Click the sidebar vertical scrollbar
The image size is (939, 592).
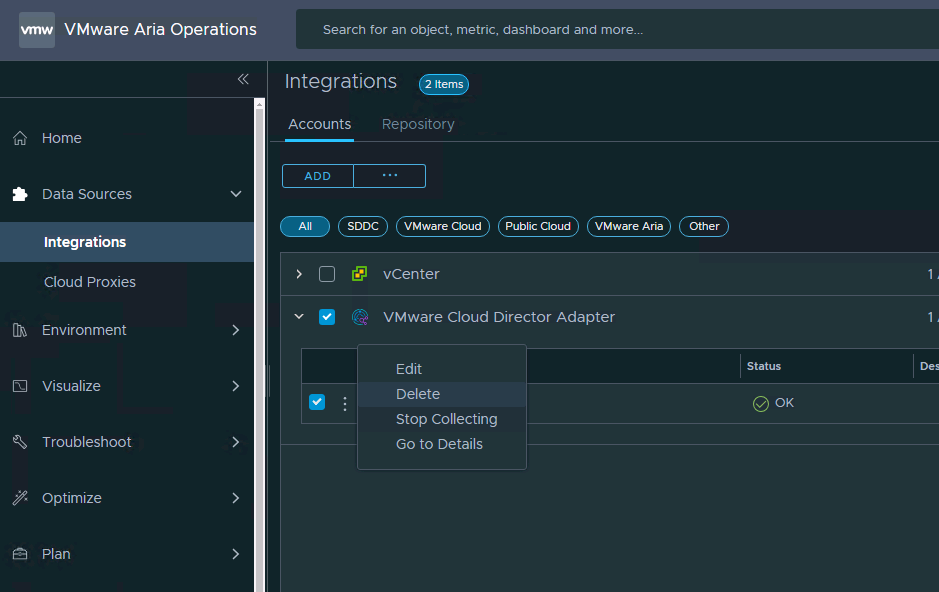pos(260,340)
